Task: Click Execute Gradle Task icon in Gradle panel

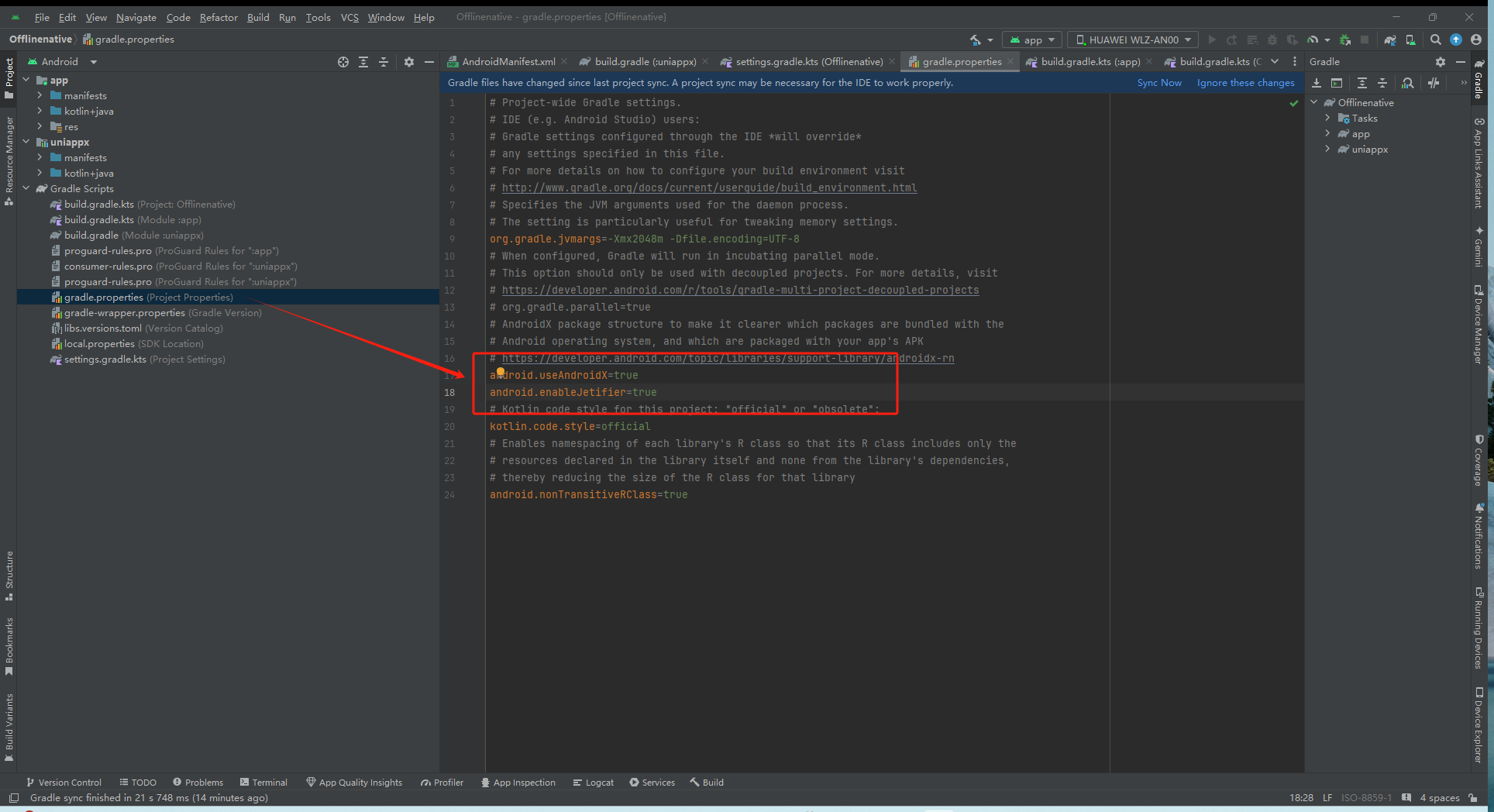Action: [1337, 83]
